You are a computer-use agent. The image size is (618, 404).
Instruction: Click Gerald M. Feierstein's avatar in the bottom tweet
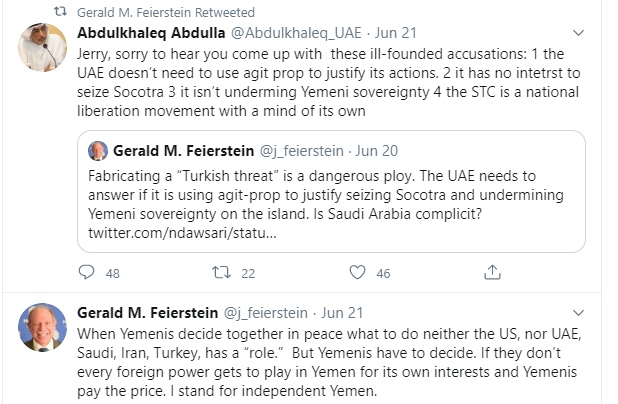pos(42,326)
